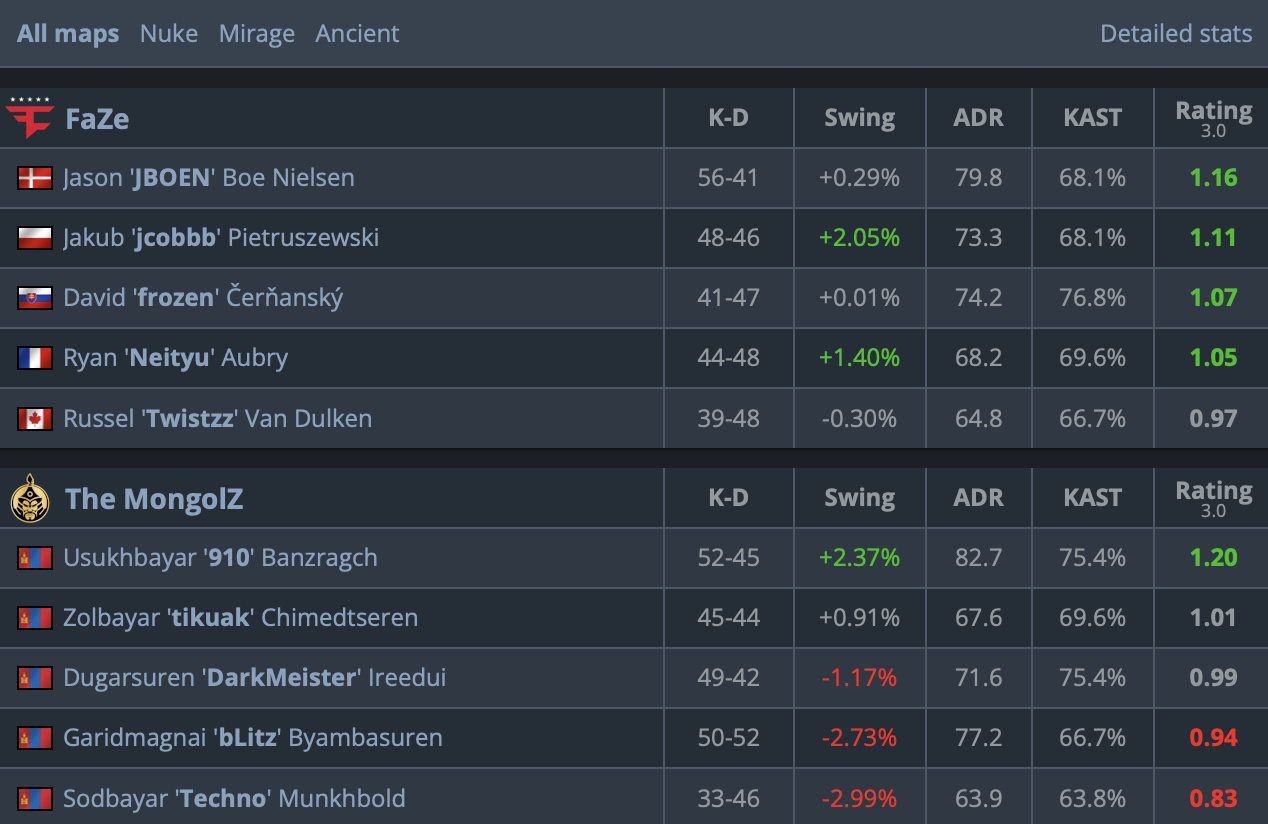
Task: Click the FaZe team name link
Action: click(97, 119)
